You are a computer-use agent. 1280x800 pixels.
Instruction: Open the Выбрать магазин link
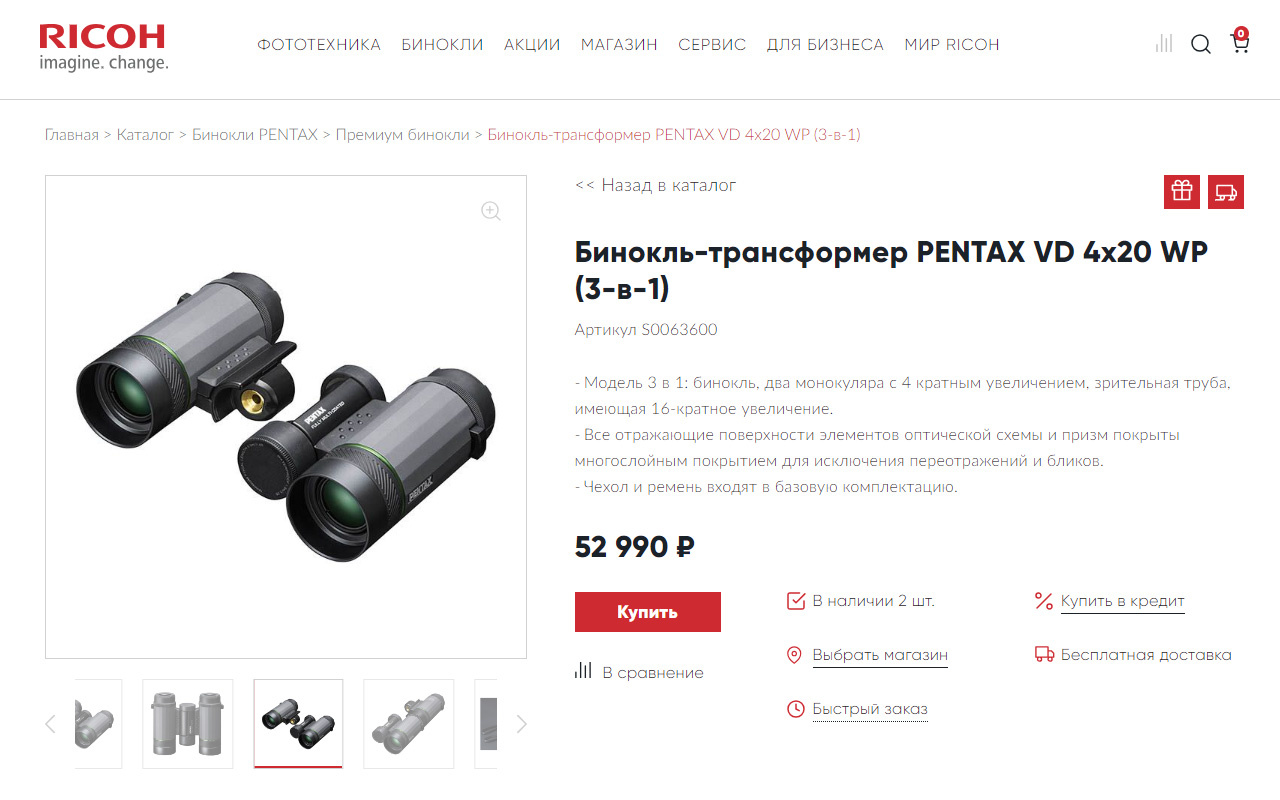[x=880, y=656]
